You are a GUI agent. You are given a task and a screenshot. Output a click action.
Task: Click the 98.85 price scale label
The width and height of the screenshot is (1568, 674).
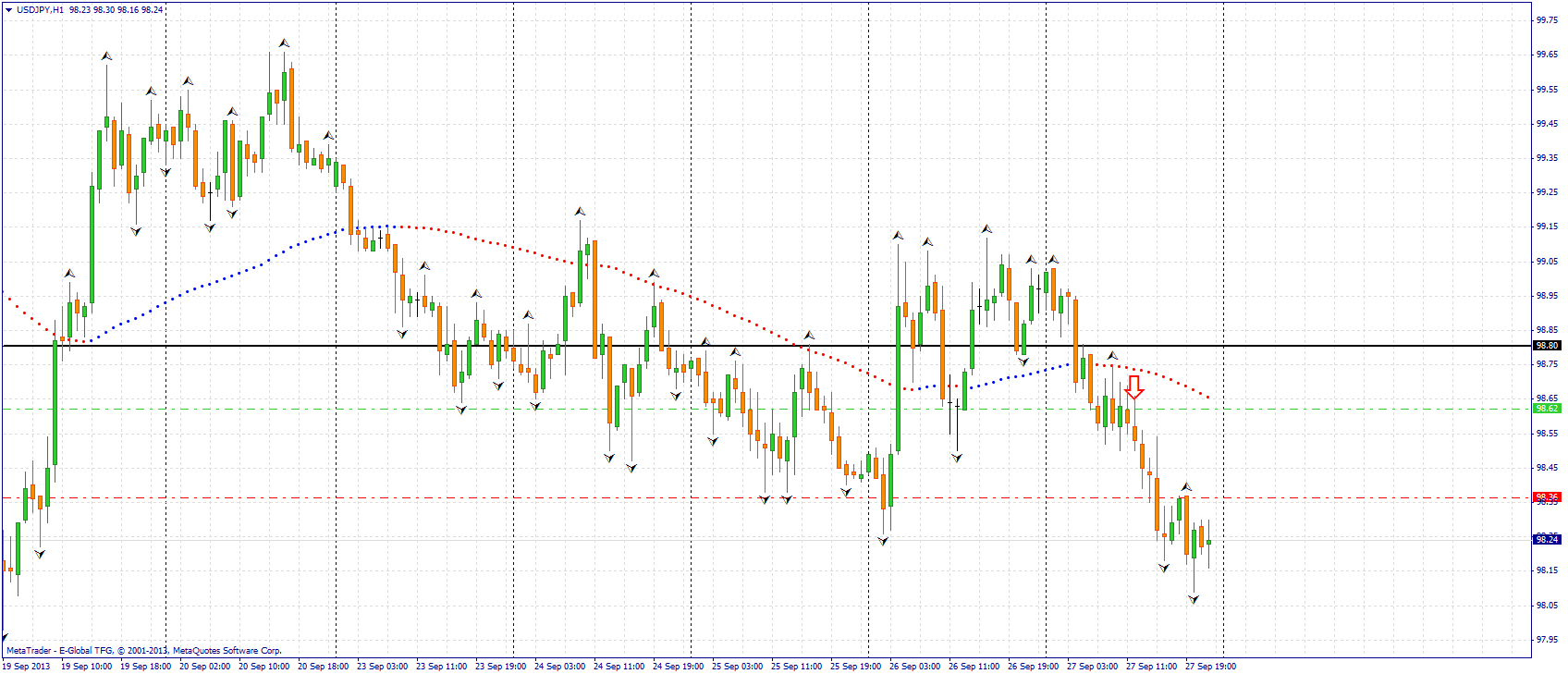(1547, 330)
